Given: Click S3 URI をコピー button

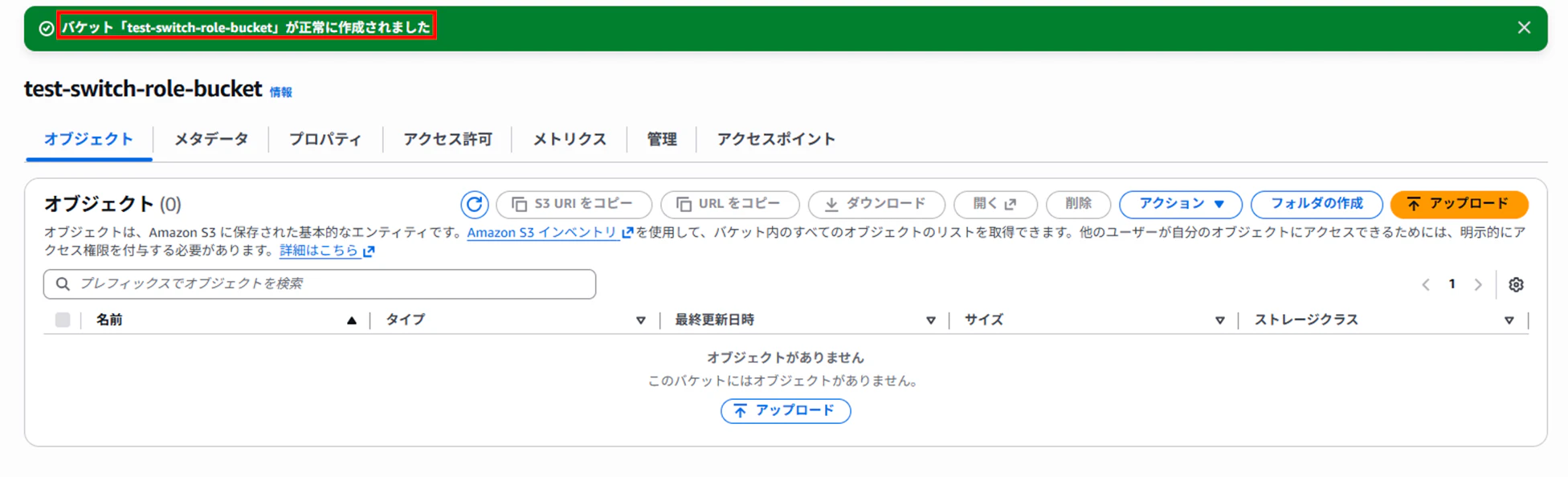Looking at the screenshot, I should coord(574,205).
